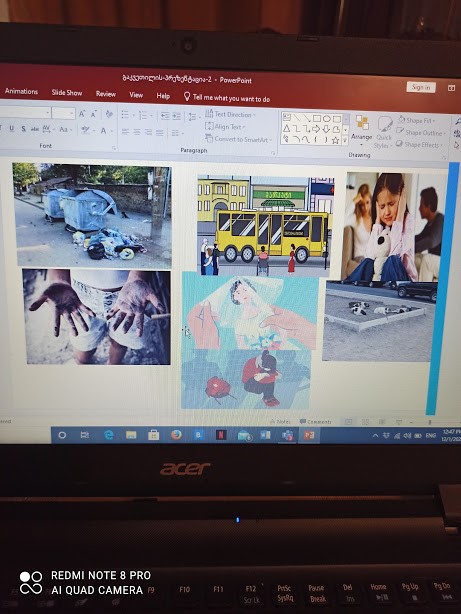
Task: Click the Tell me what you want to do box
Action: (227, 98)
